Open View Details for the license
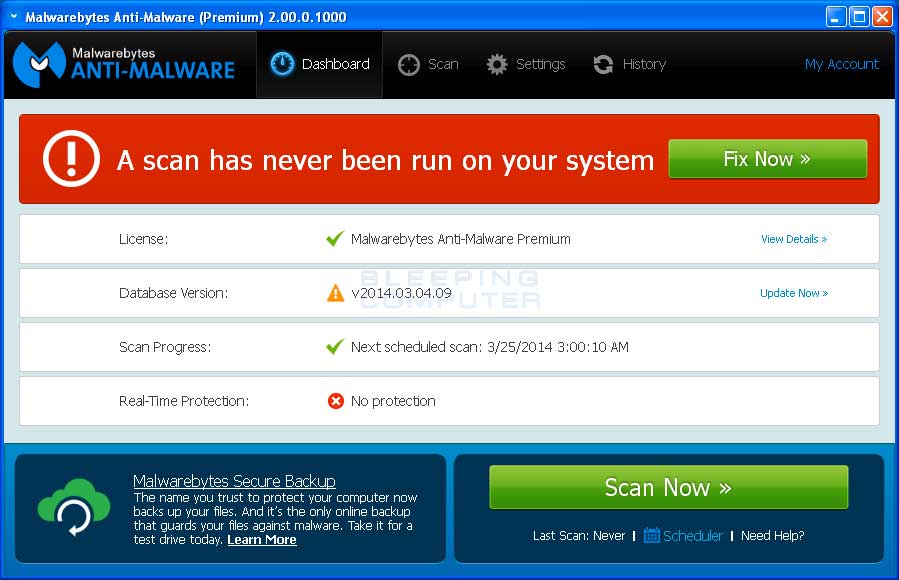 click(794, 239)
